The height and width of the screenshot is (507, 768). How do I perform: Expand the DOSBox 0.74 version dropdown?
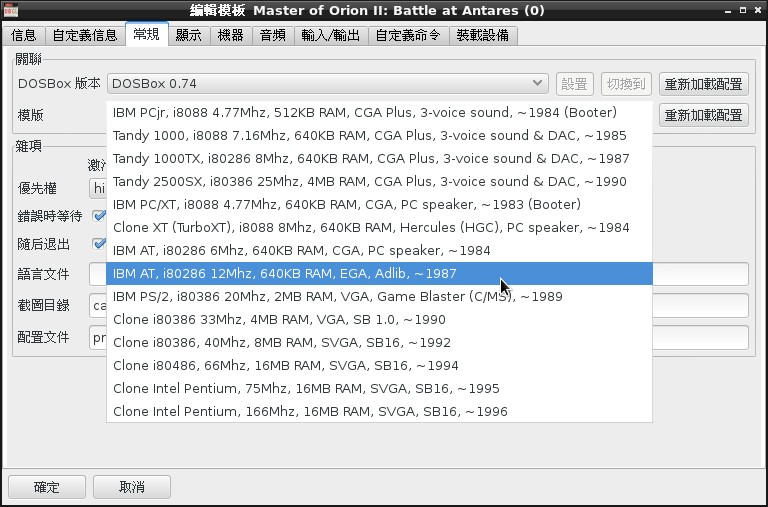[x=328, y=84]
